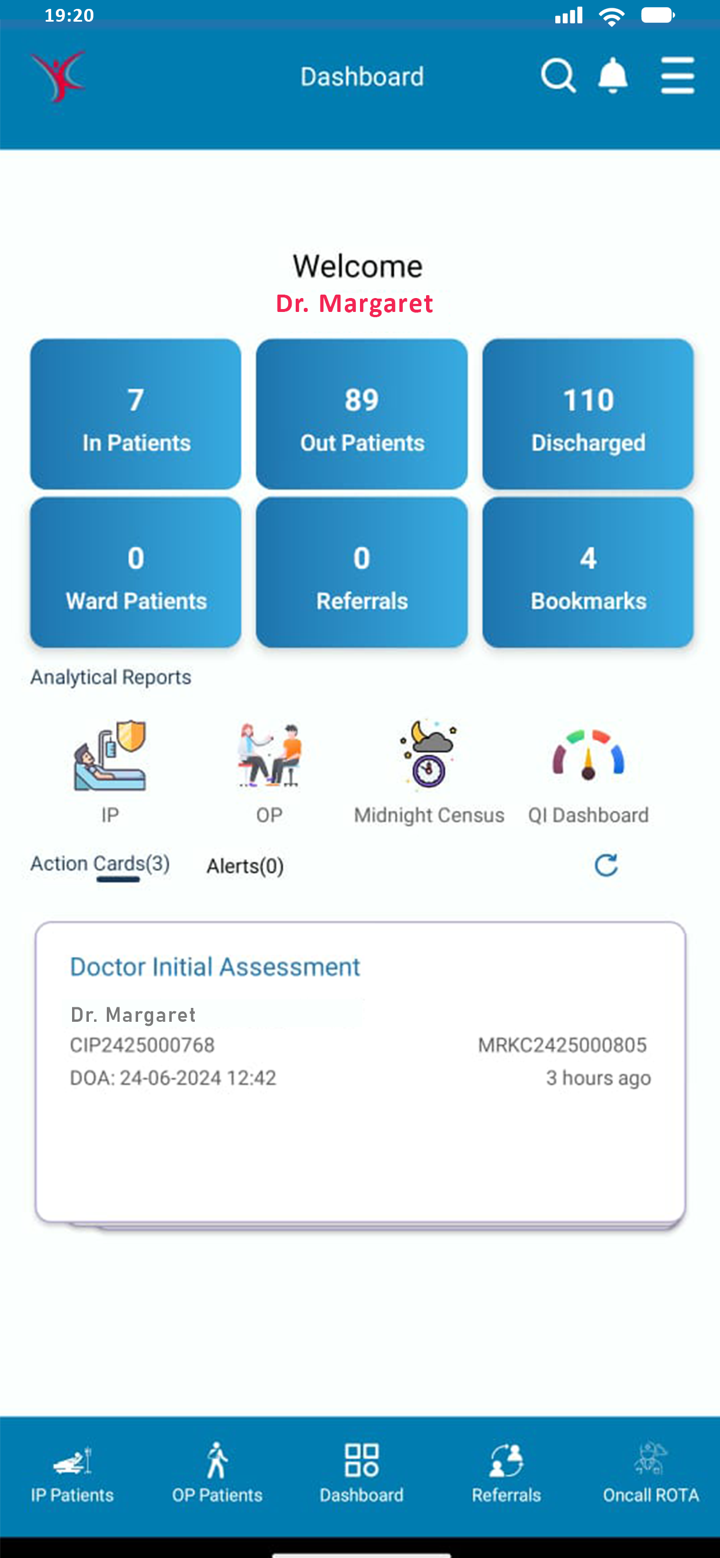Viewport: 720px width, 1558px height.
Task: Open the Oncall ROTA icon
Action: click(x=651, y=1470)
